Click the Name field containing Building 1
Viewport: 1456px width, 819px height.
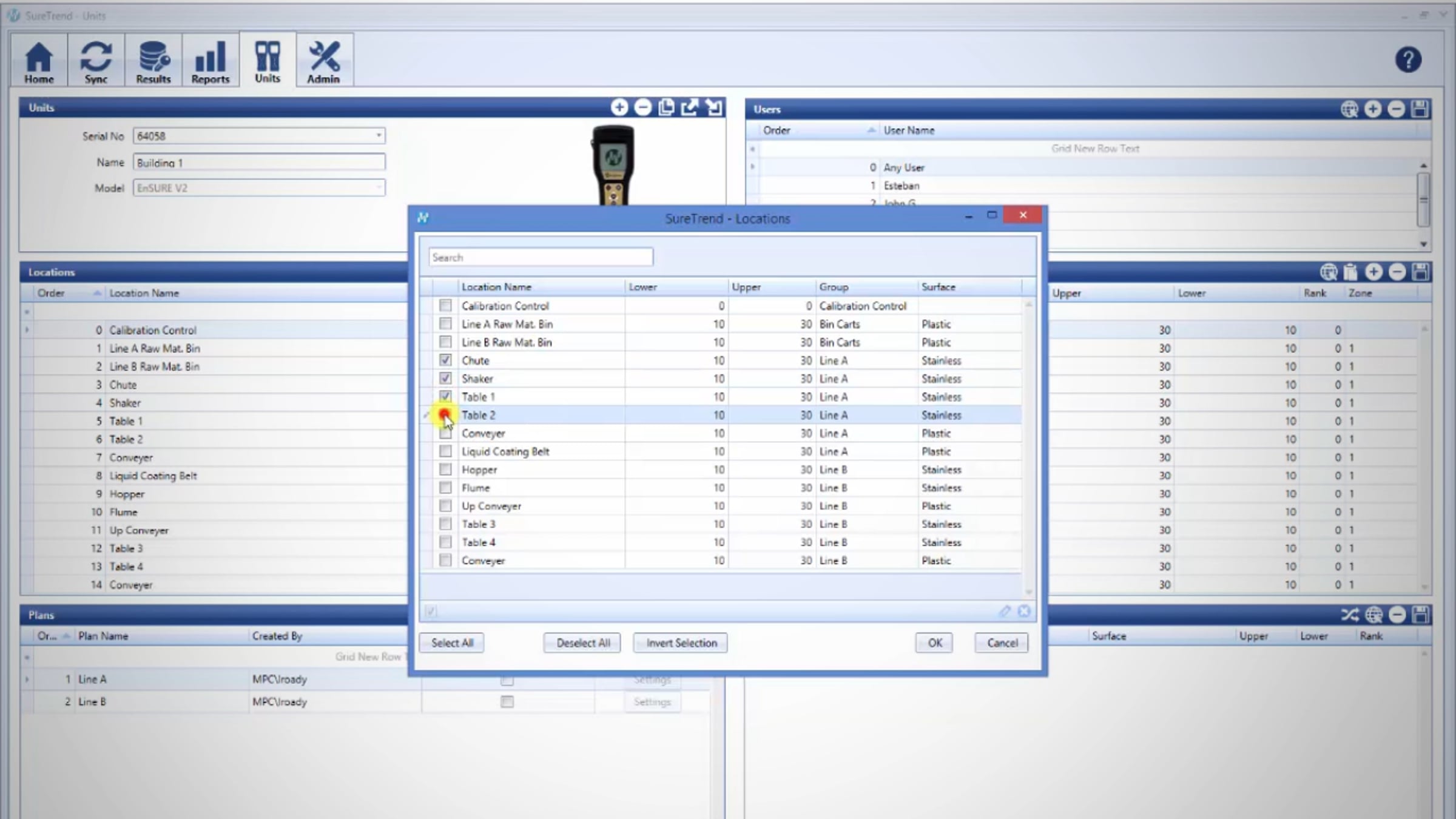click(x=259, y=162)
